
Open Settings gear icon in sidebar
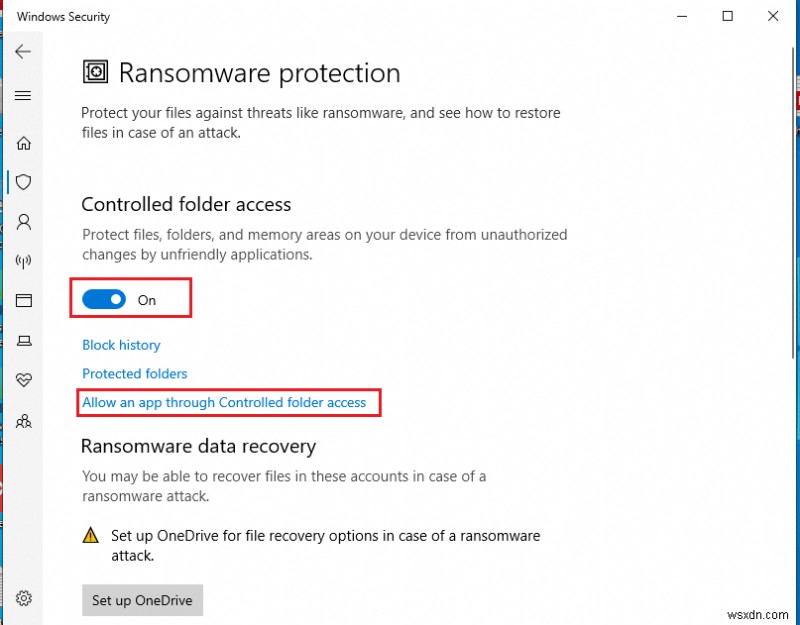(x=23, y=598)
